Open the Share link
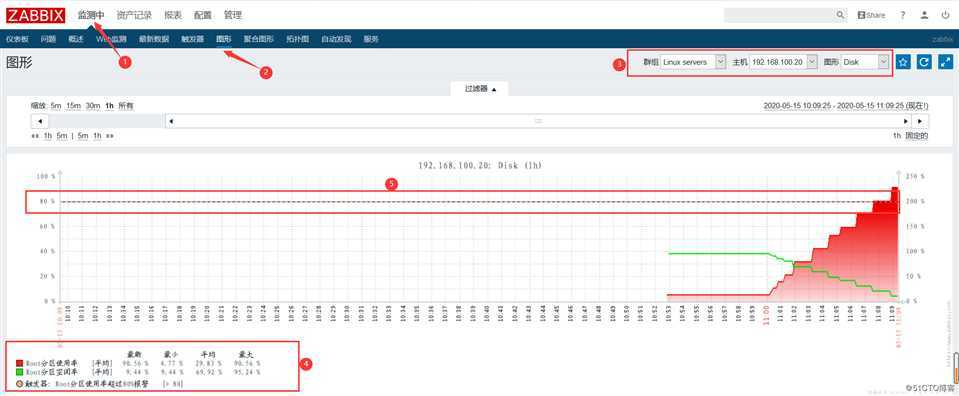 pos(872,15)
